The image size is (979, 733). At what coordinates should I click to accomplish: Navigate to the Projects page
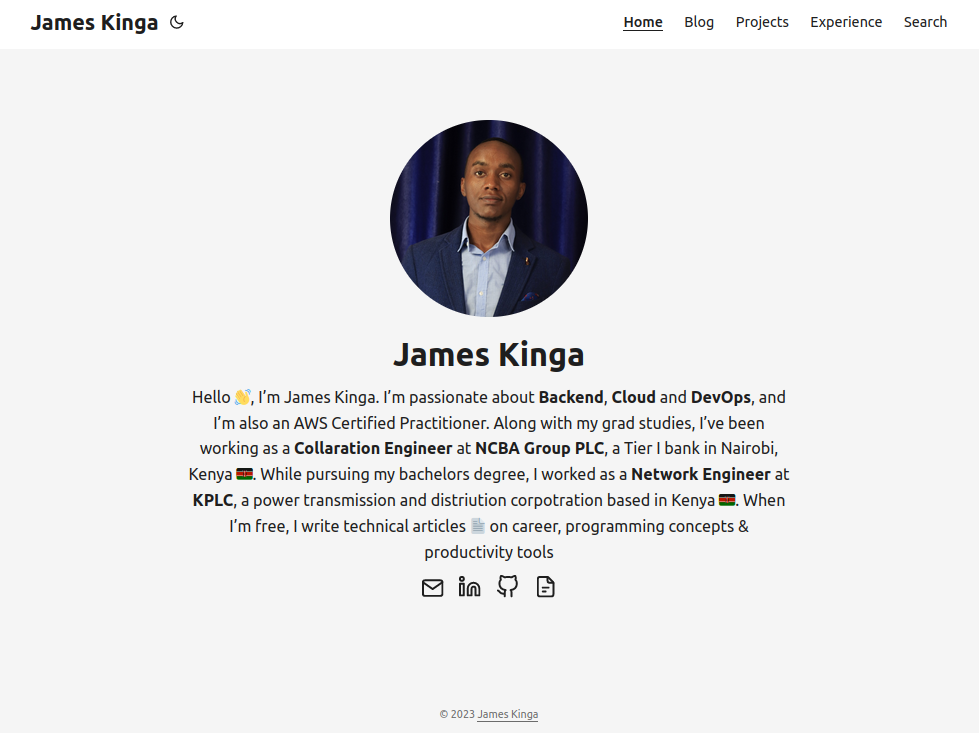coord(762,22)
